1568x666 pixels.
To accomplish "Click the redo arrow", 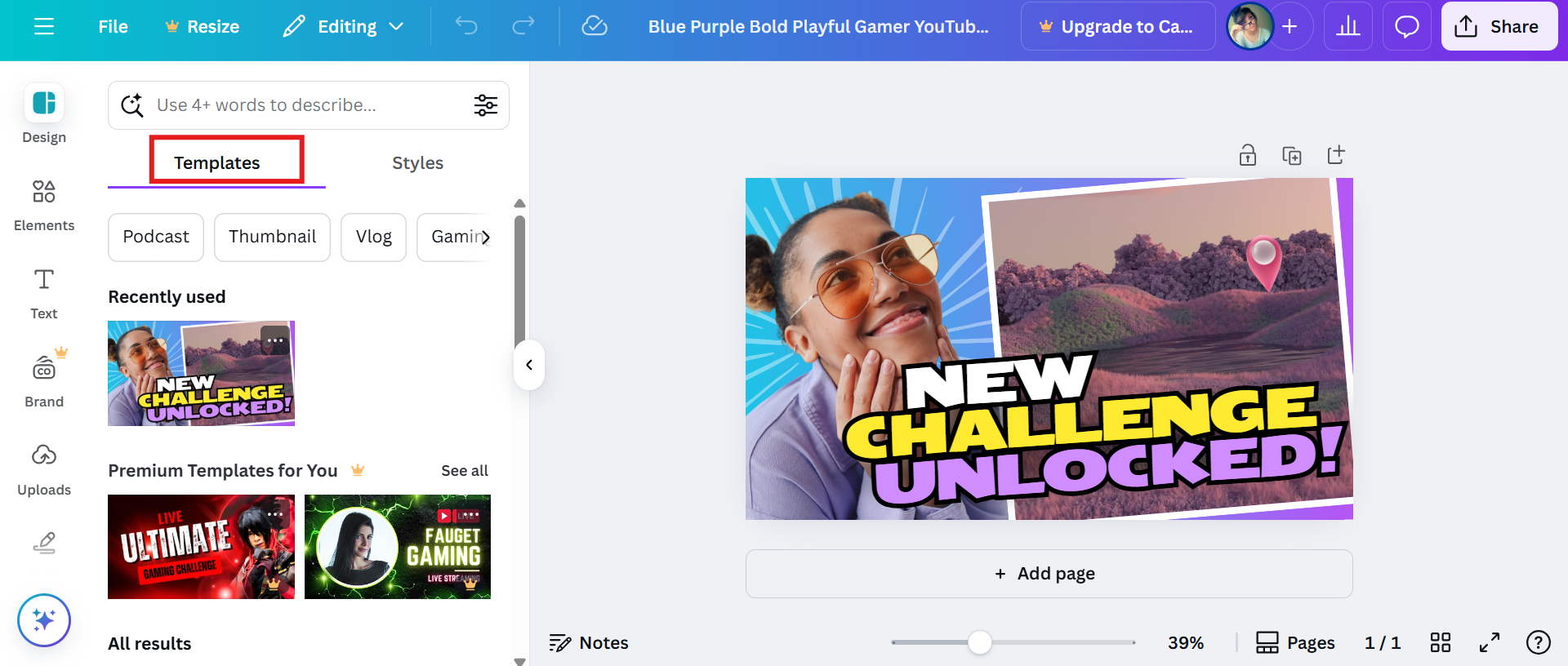I will tap(523, 27).
